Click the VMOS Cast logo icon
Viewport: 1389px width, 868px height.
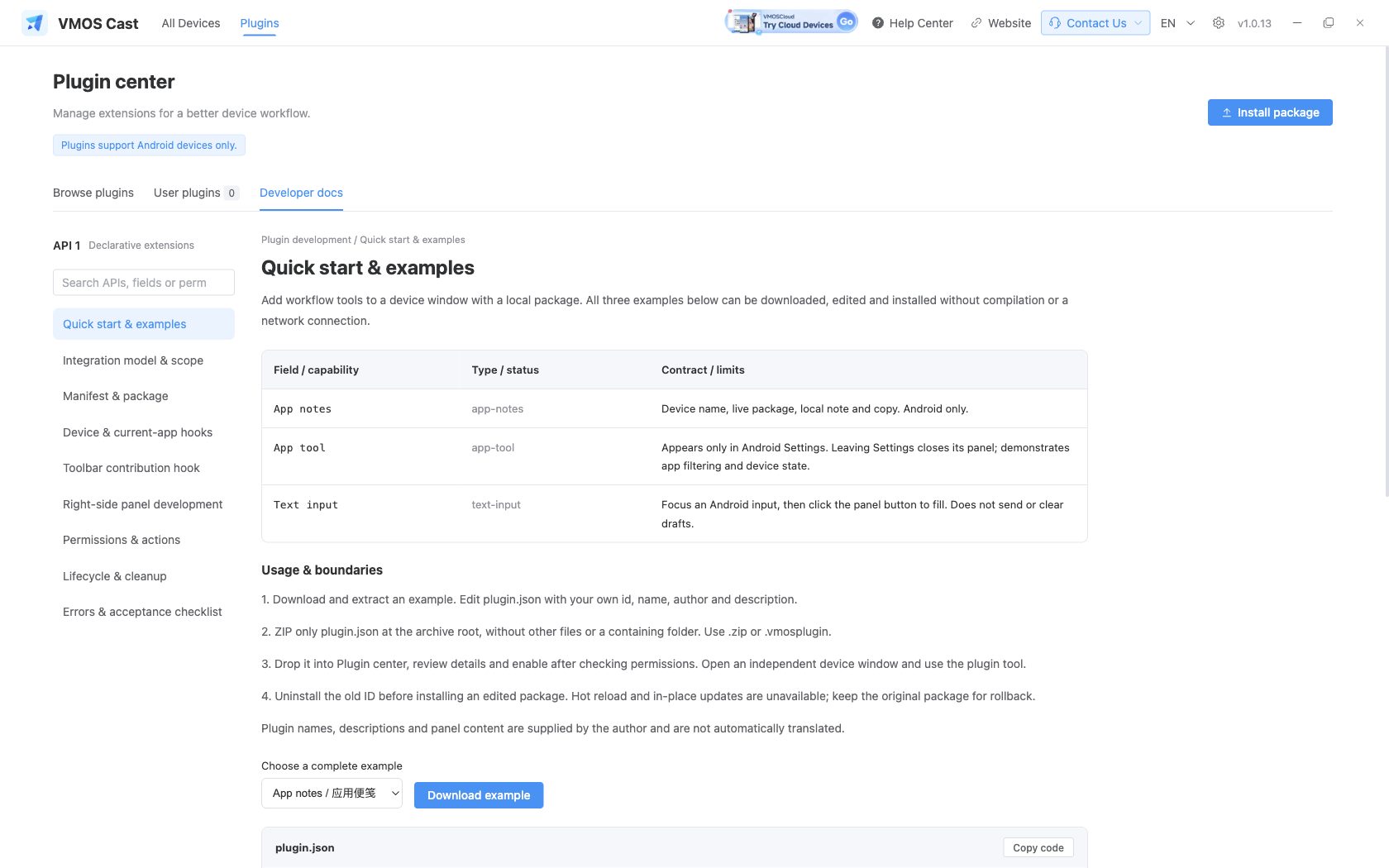tap(34, 23)
